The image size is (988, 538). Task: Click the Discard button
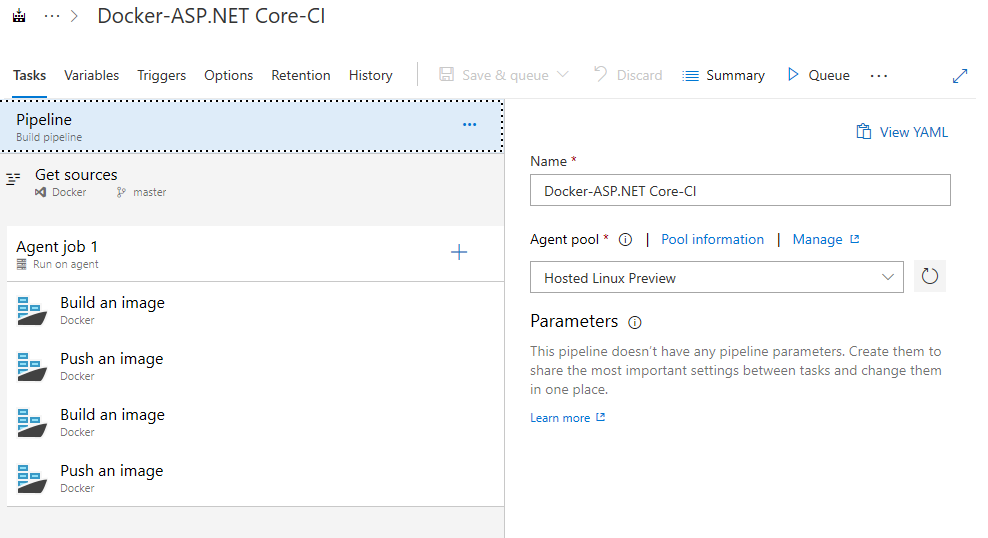click(x=628, y=75)
